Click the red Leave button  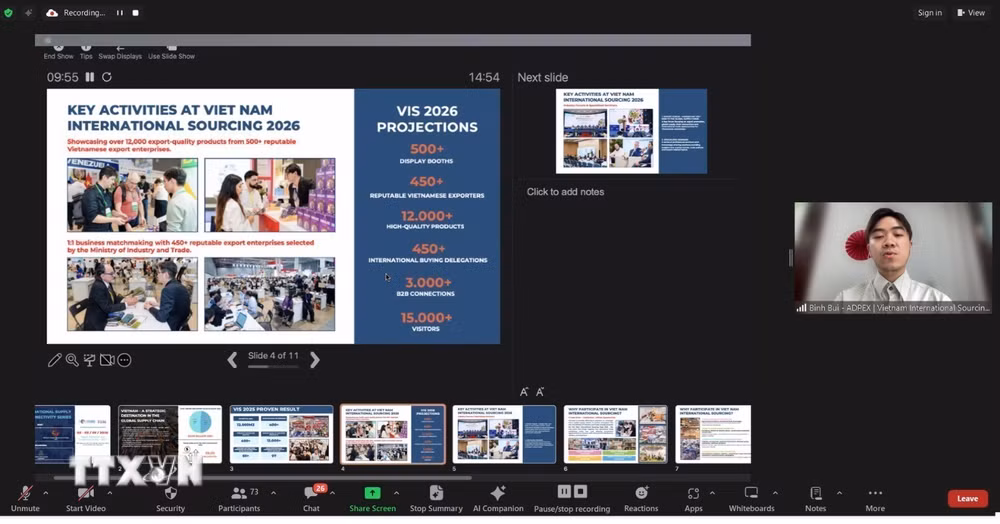(x=967, y=499)
